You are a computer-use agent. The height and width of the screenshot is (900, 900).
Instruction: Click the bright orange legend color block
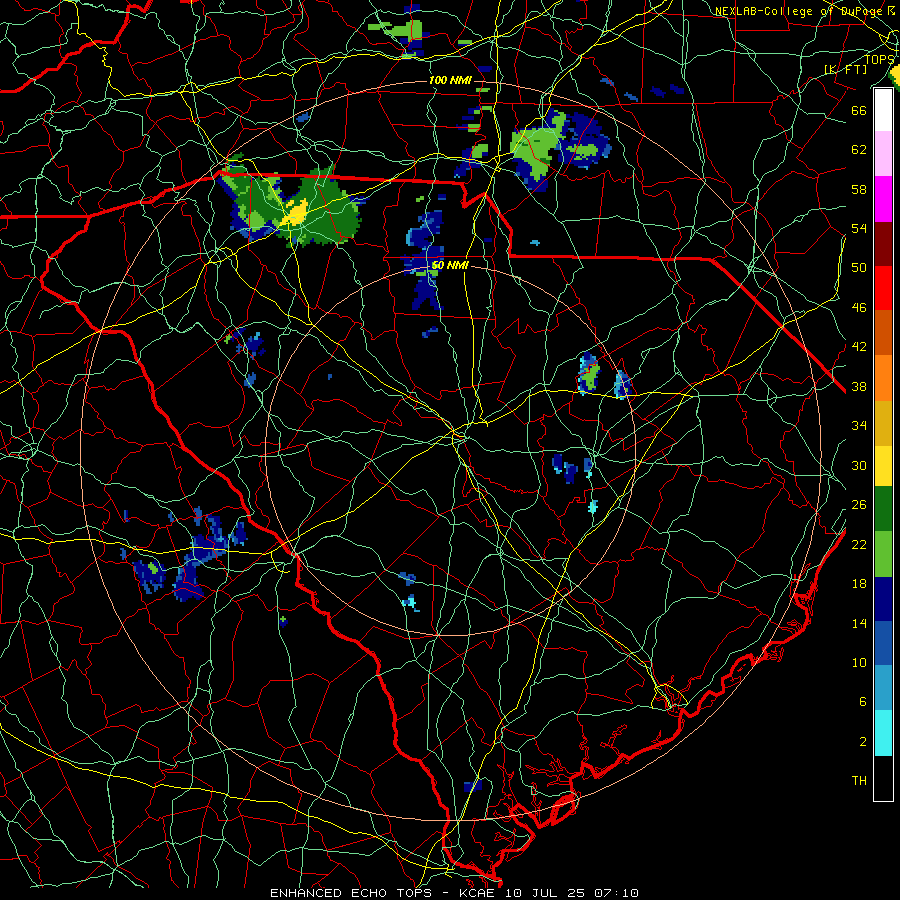883,378
